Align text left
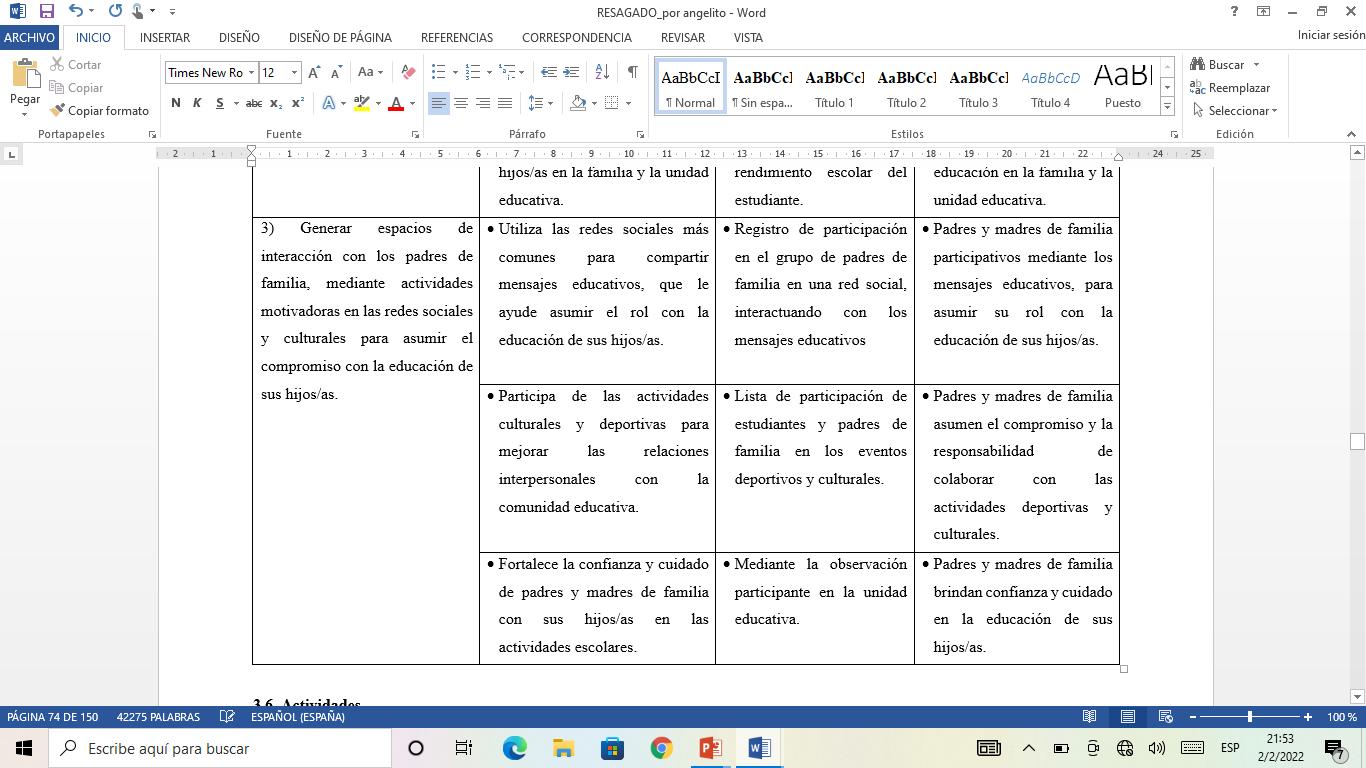 [x=438, y=103]
